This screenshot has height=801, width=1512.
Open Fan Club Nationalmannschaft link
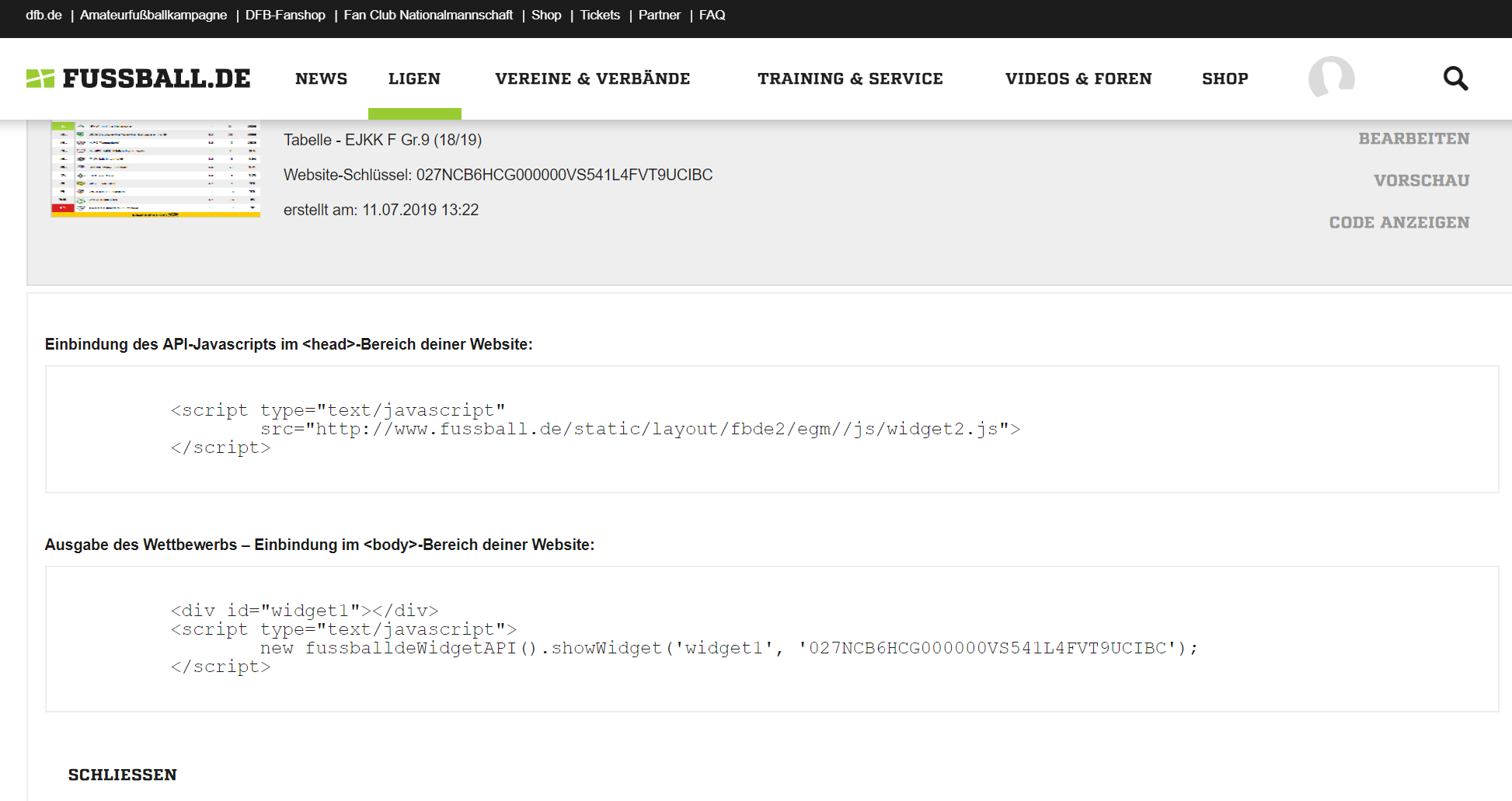tap(428, 15)
